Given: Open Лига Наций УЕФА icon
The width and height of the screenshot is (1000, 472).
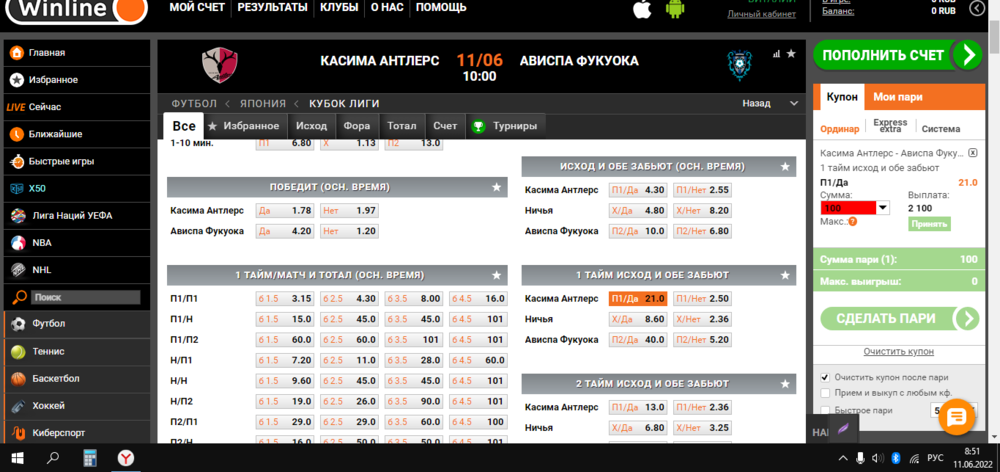Looking at the screenshot, I should point(18,216).
